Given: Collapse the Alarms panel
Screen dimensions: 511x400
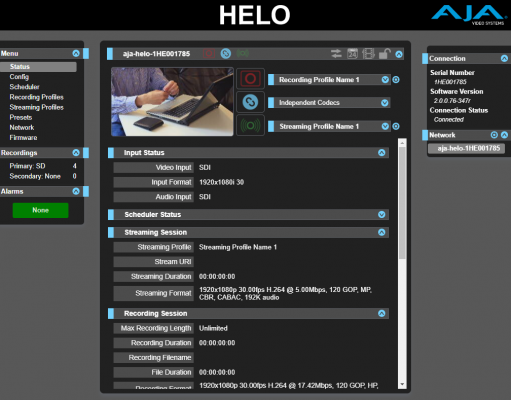Looking at the screenshot, I should 76,191.
